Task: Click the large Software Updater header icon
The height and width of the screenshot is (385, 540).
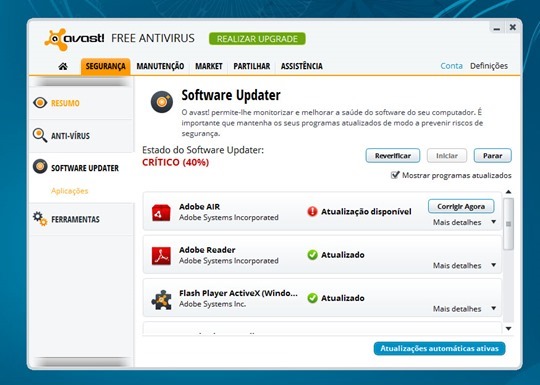Action: click(162, 102)
